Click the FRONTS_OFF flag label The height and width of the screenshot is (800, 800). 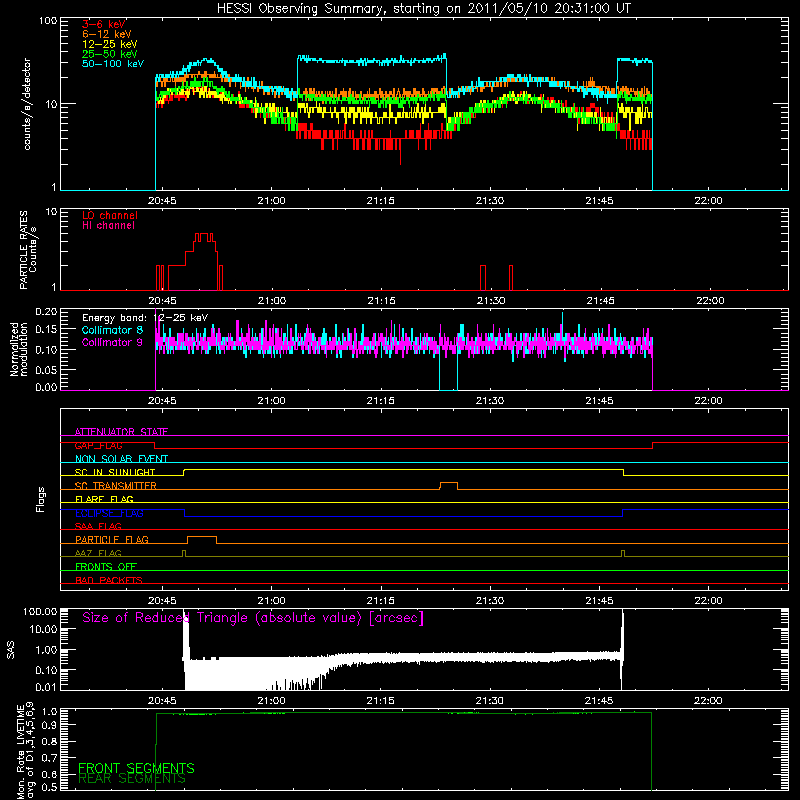click(106, 566)
